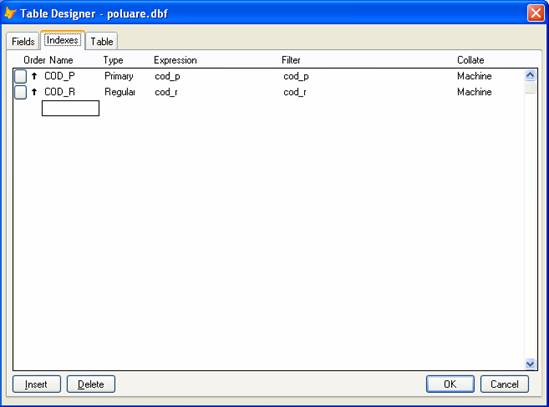Screen dimensions: 549x407
Task: Click the Insert button
Action: 36,384
